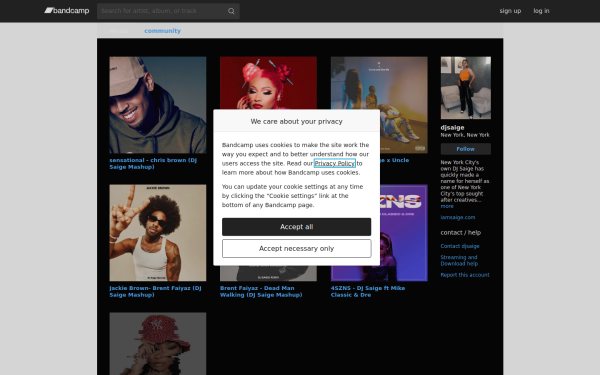The image size is (600, 375).
Task: Open the Privacy Policy link
Action: click(x=335, y=163)
